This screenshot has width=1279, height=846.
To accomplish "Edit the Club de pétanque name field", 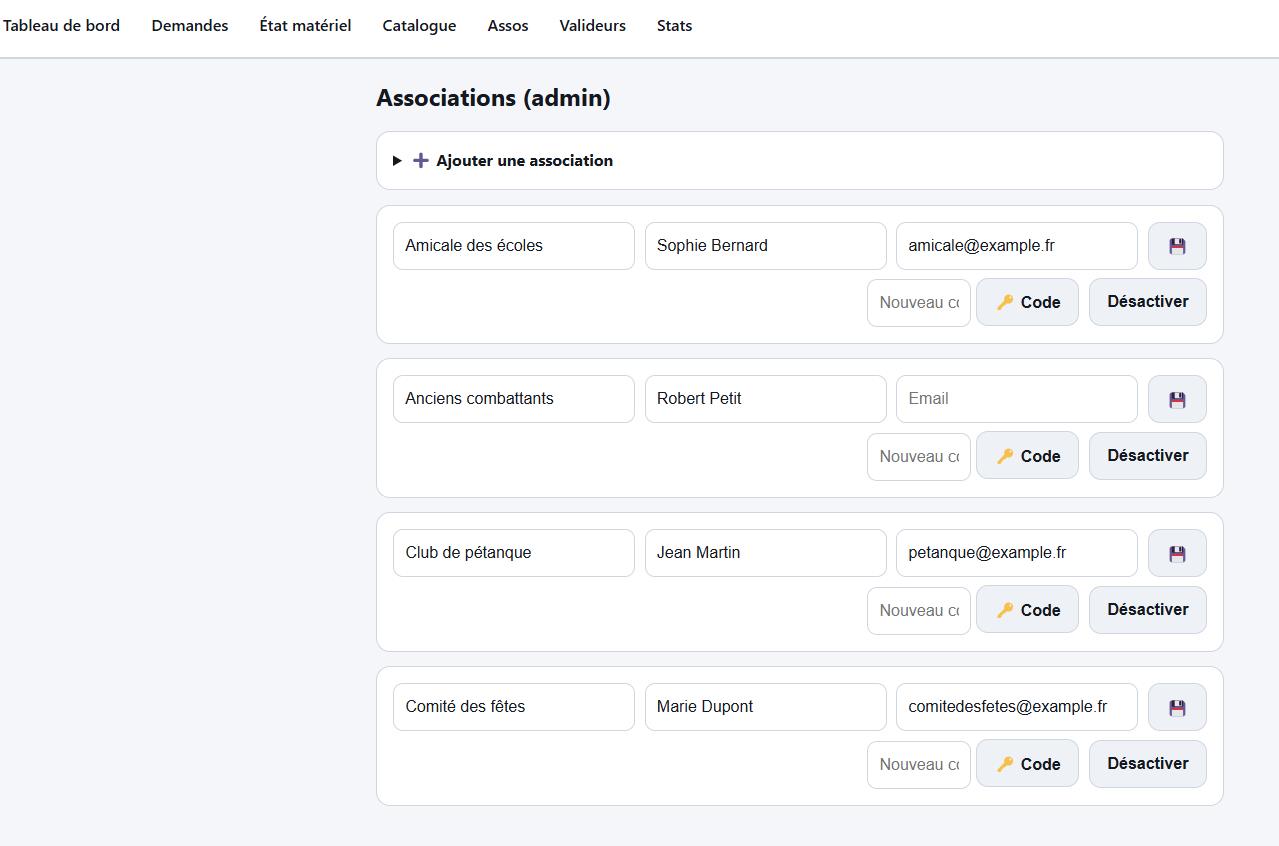I will [x=514, y=553].
